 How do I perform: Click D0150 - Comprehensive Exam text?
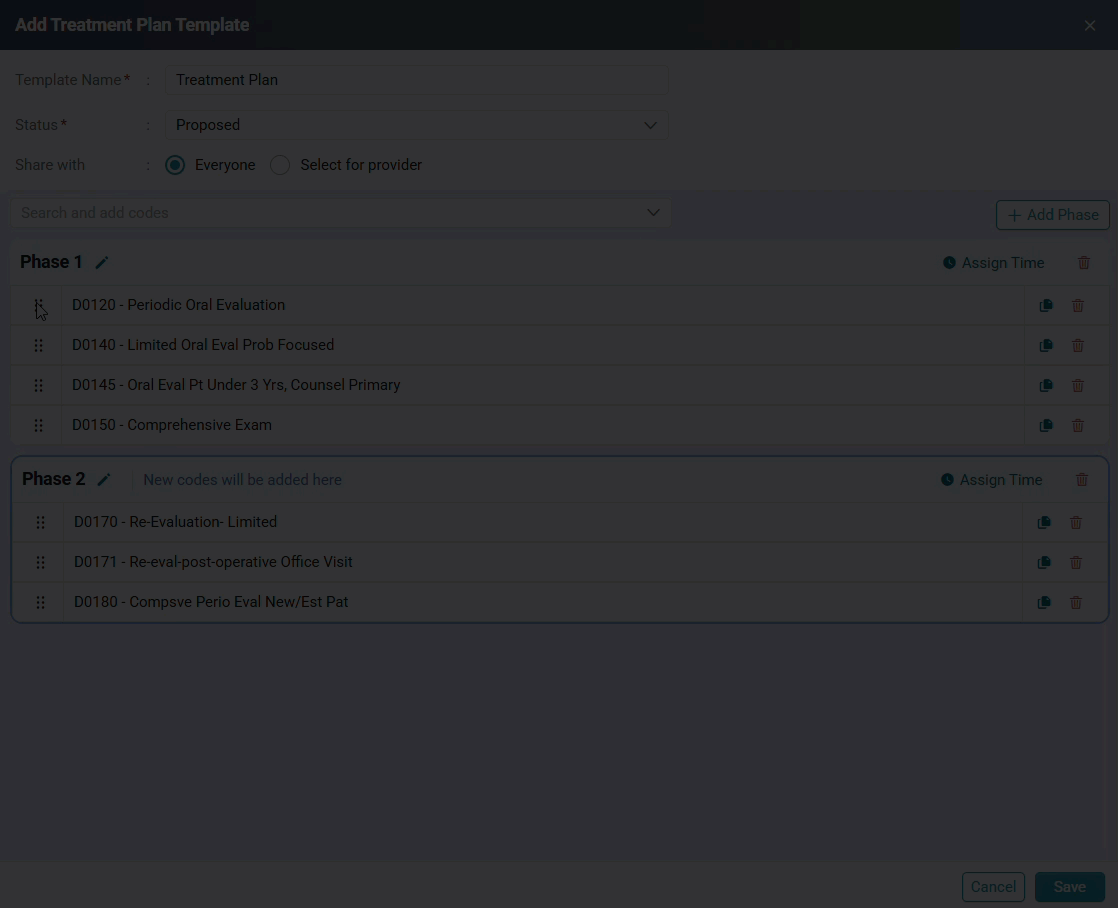(x=172, y=424)
